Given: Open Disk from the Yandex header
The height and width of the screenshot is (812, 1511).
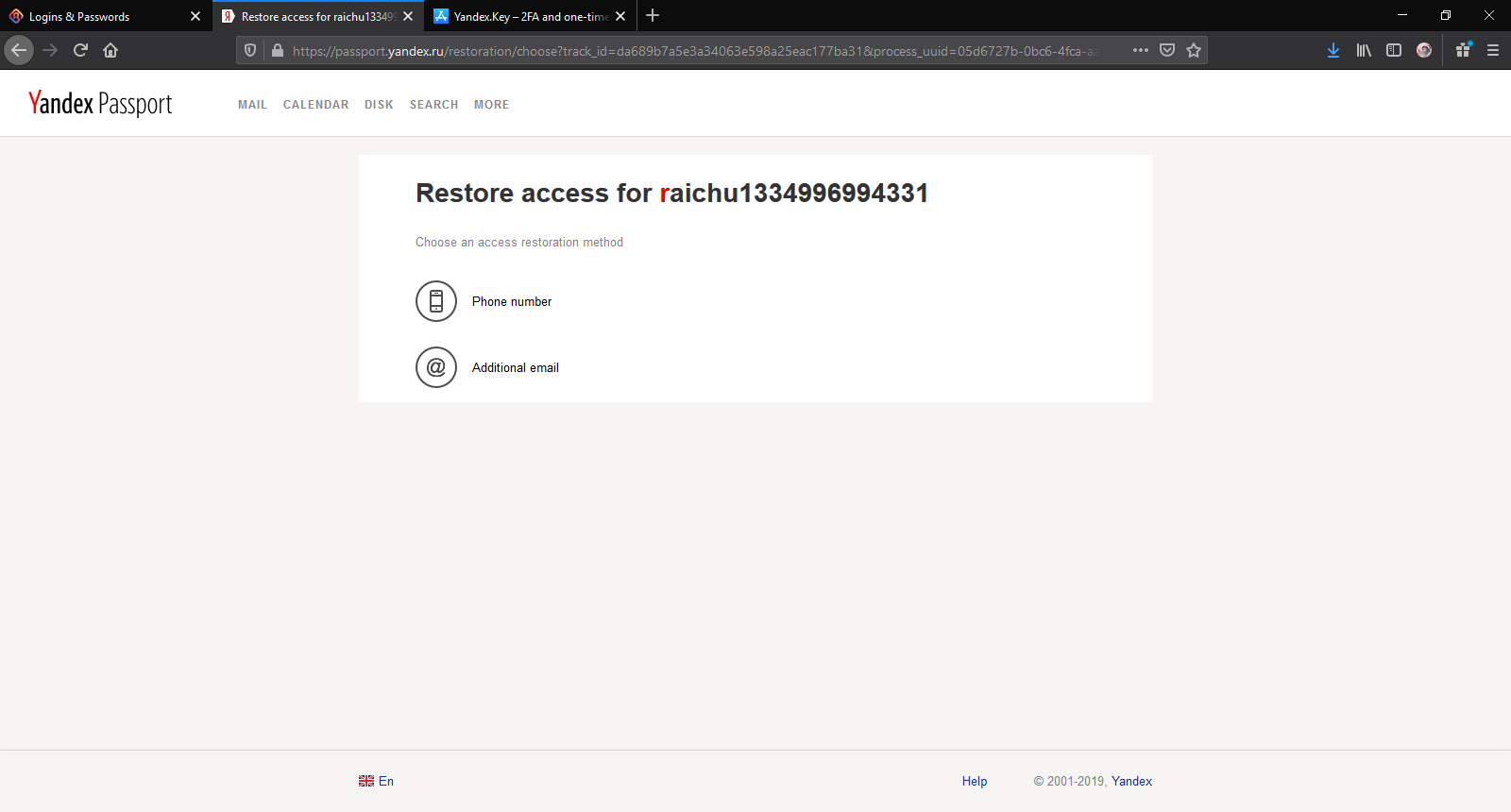Looking at the screenshot, I should pyautogui.click(x=379, y=105).
